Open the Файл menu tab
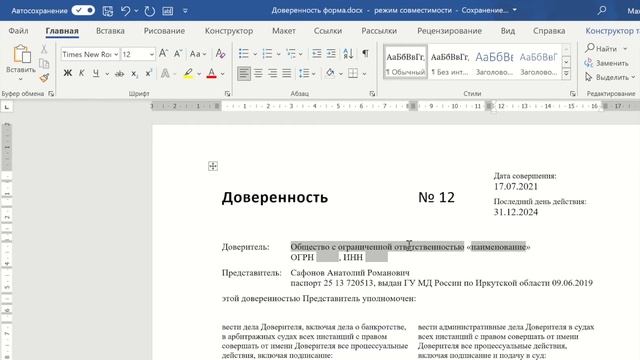 18,31
